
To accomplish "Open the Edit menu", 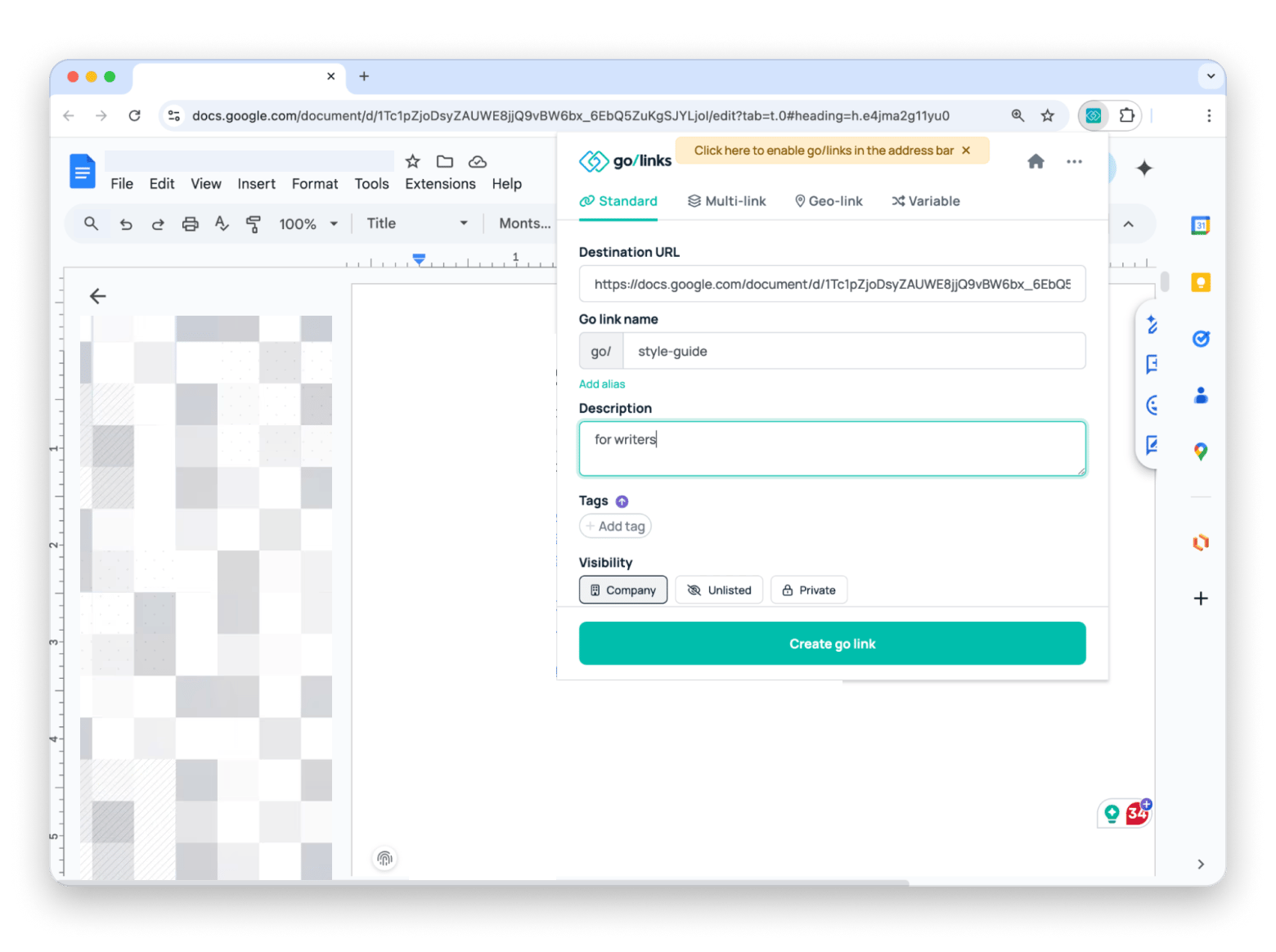I will [x=162, y=184].
